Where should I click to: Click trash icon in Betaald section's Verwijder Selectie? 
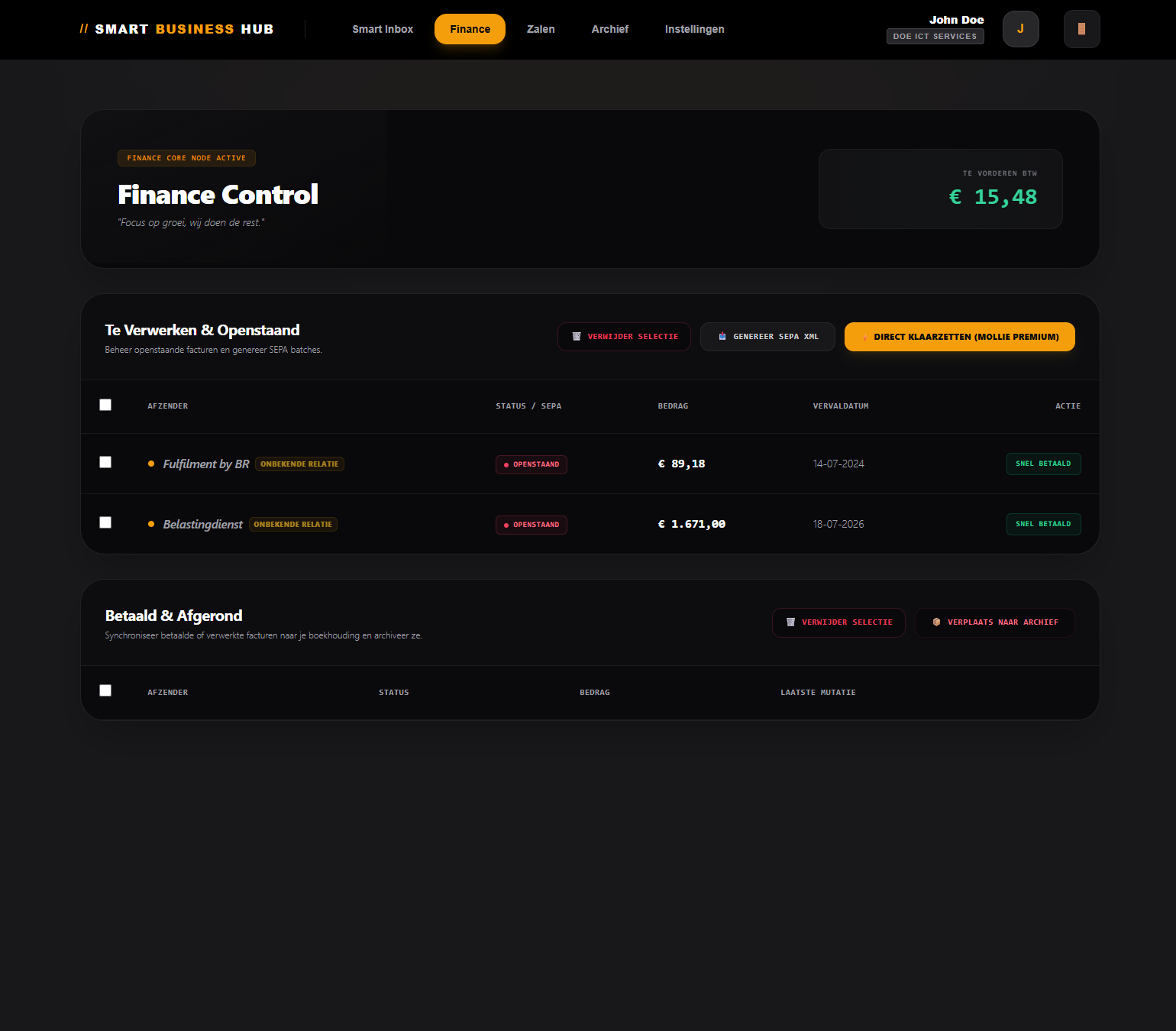coord(790,622)
